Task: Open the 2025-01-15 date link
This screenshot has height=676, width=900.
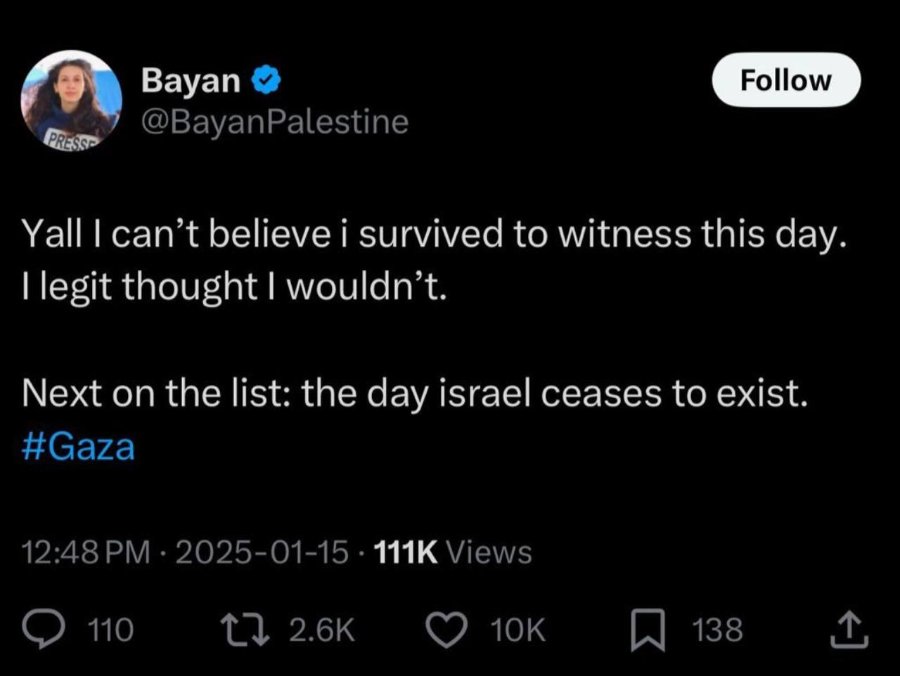Action: pos(262,552)
